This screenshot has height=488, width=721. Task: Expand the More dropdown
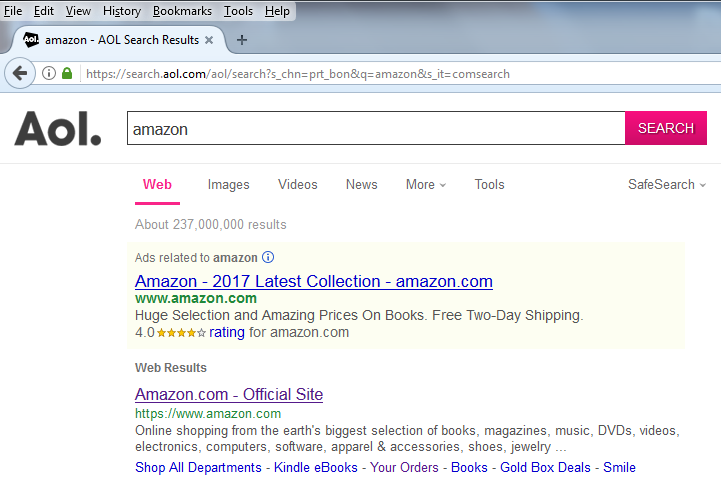click(x=426, y=184)
